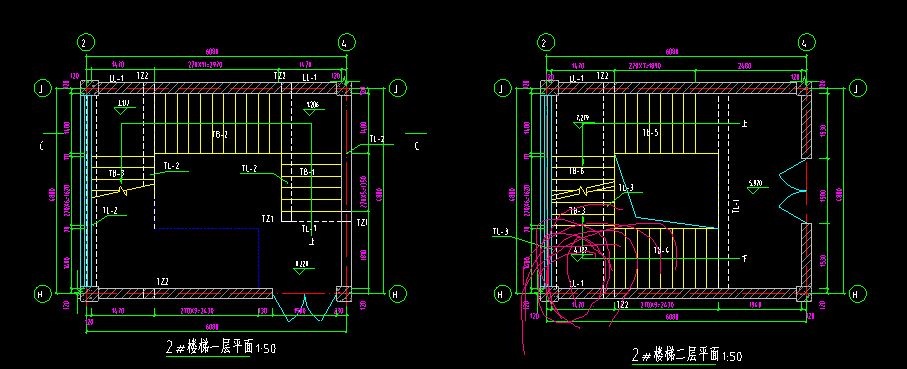Viewport: 907px width, 369px height.
Task: Select TL-1 label below TB-1 in first-floor plan
Action: click(x=309, y=229)
